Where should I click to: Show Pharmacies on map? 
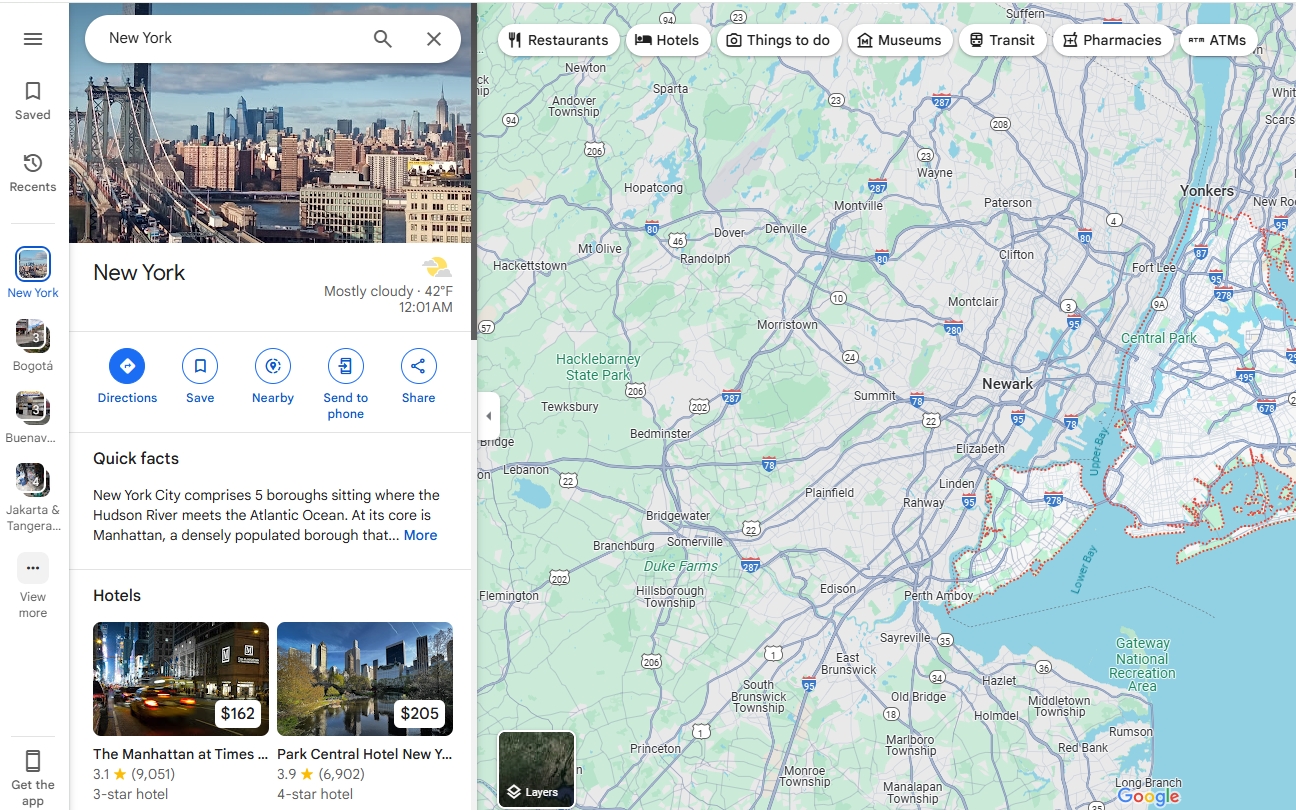tap(1112, 40)
